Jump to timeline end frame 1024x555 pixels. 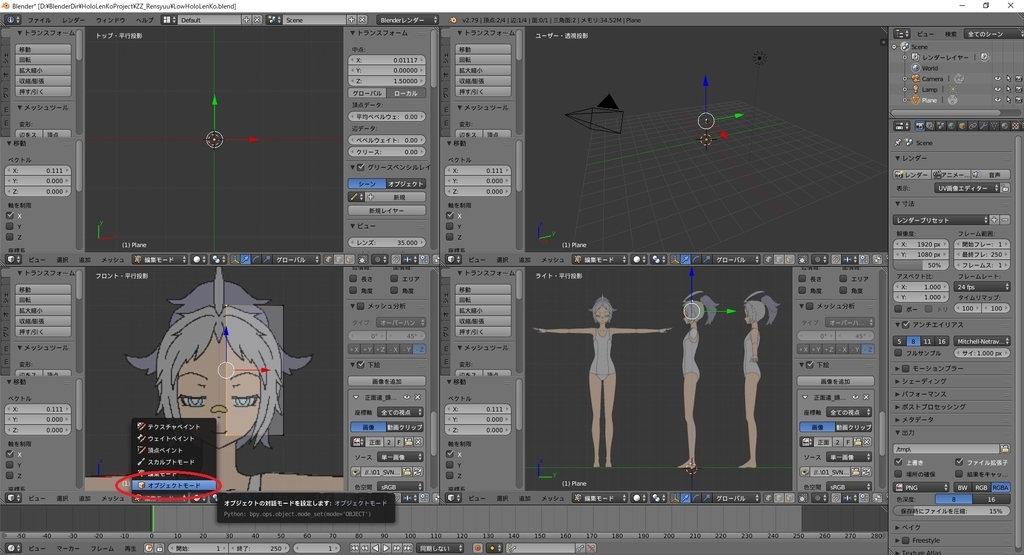point(408,548)
